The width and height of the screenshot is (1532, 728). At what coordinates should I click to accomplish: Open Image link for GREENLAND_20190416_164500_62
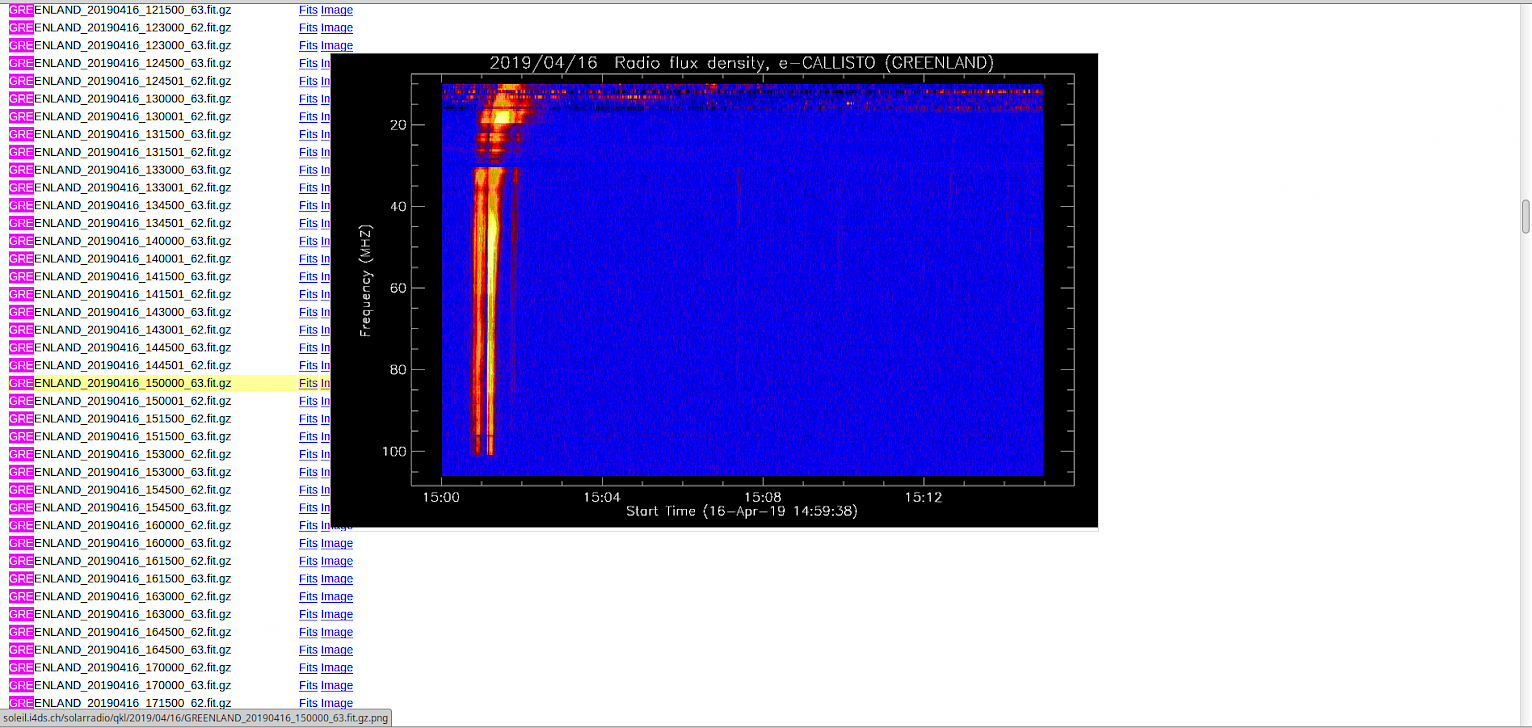(336, 632)
